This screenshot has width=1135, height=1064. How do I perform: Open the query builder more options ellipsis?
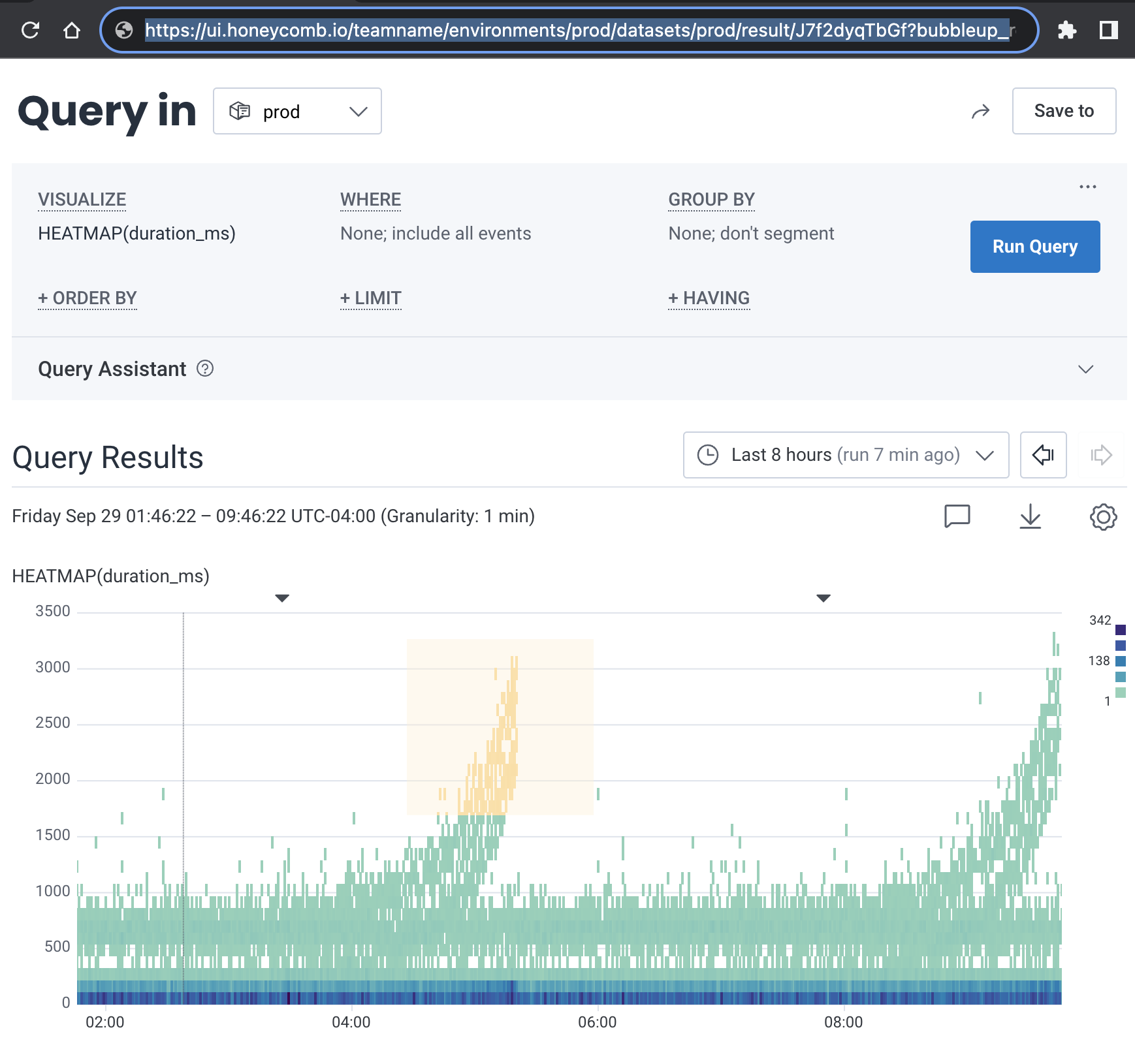pos(1087,187)
